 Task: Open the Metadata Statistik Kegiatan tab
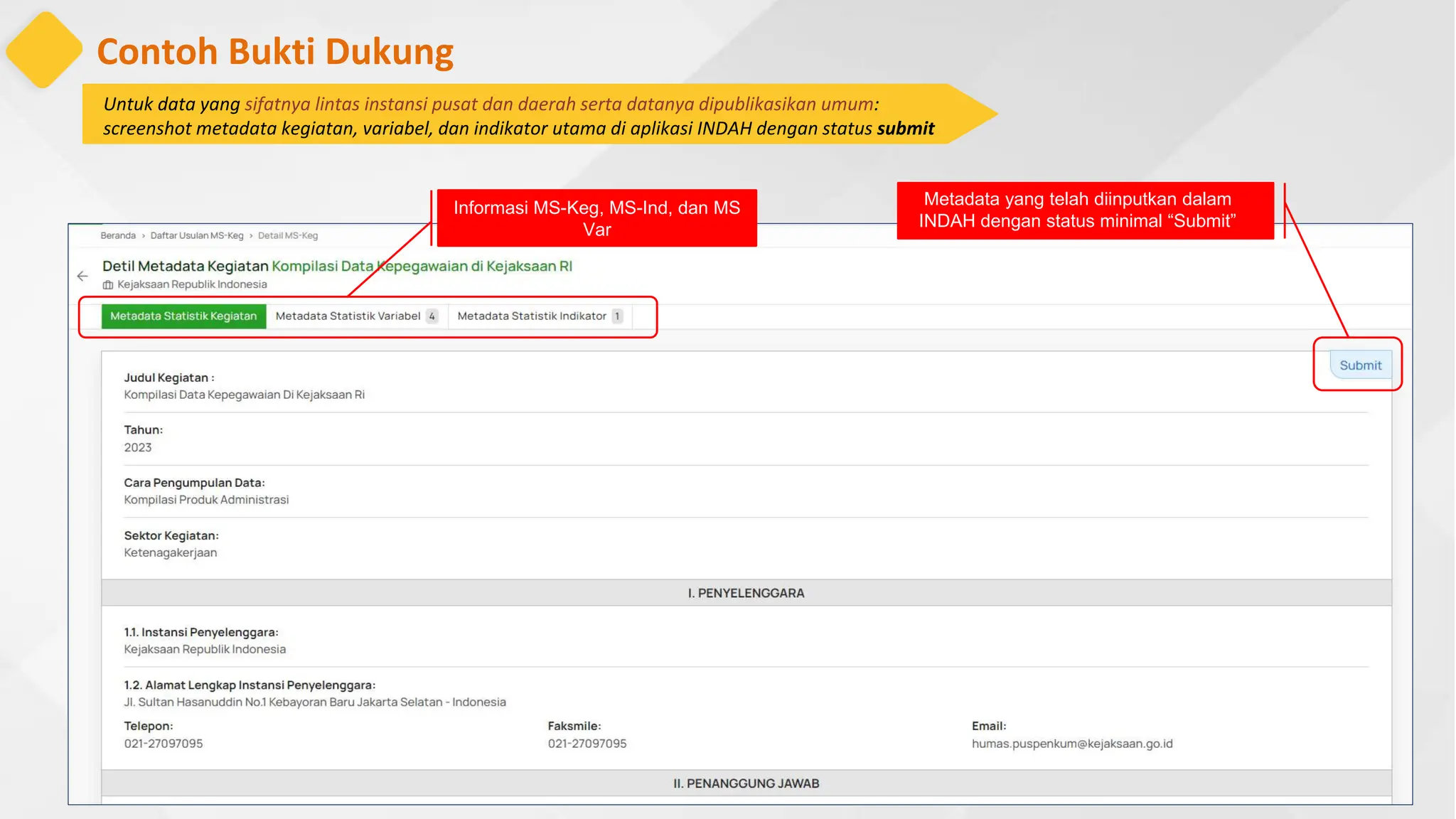coord(183,316)
